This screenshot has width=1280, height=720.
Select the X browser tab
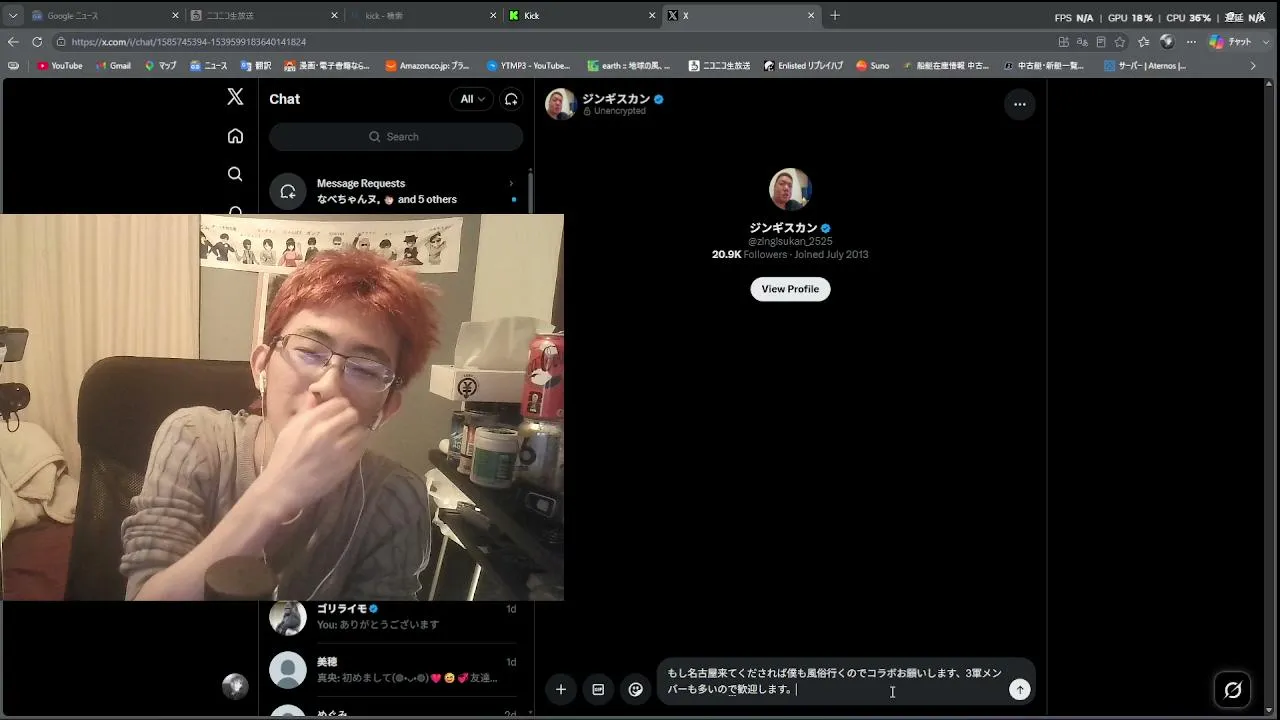742,16
